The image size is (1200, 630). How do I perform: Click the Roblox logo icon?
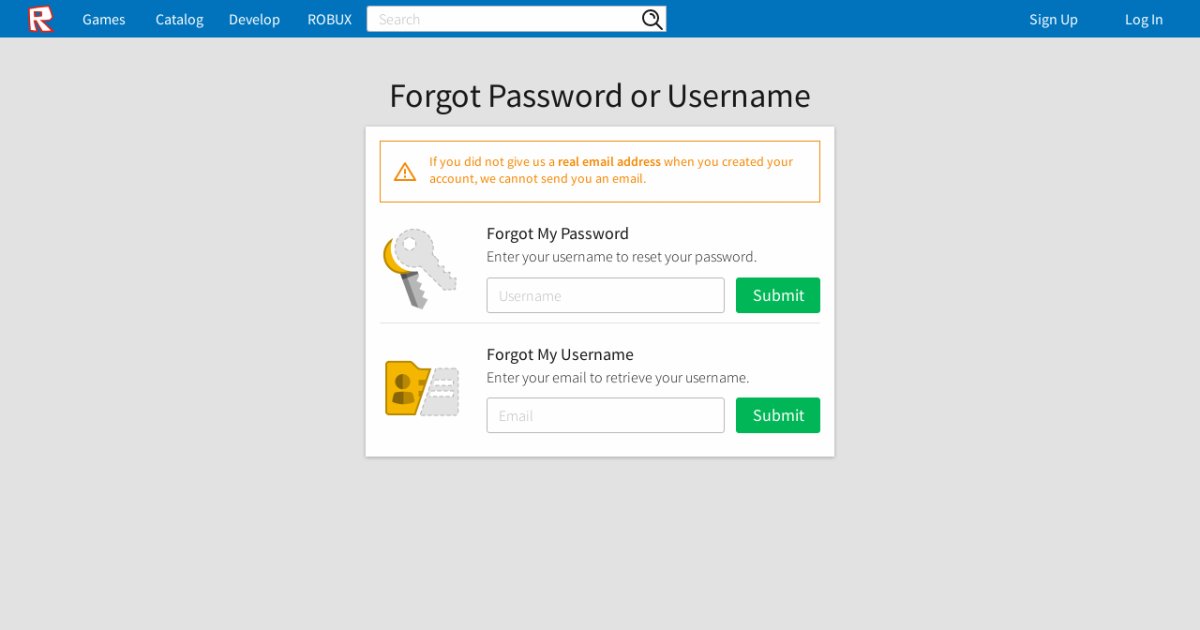point(40,19)
